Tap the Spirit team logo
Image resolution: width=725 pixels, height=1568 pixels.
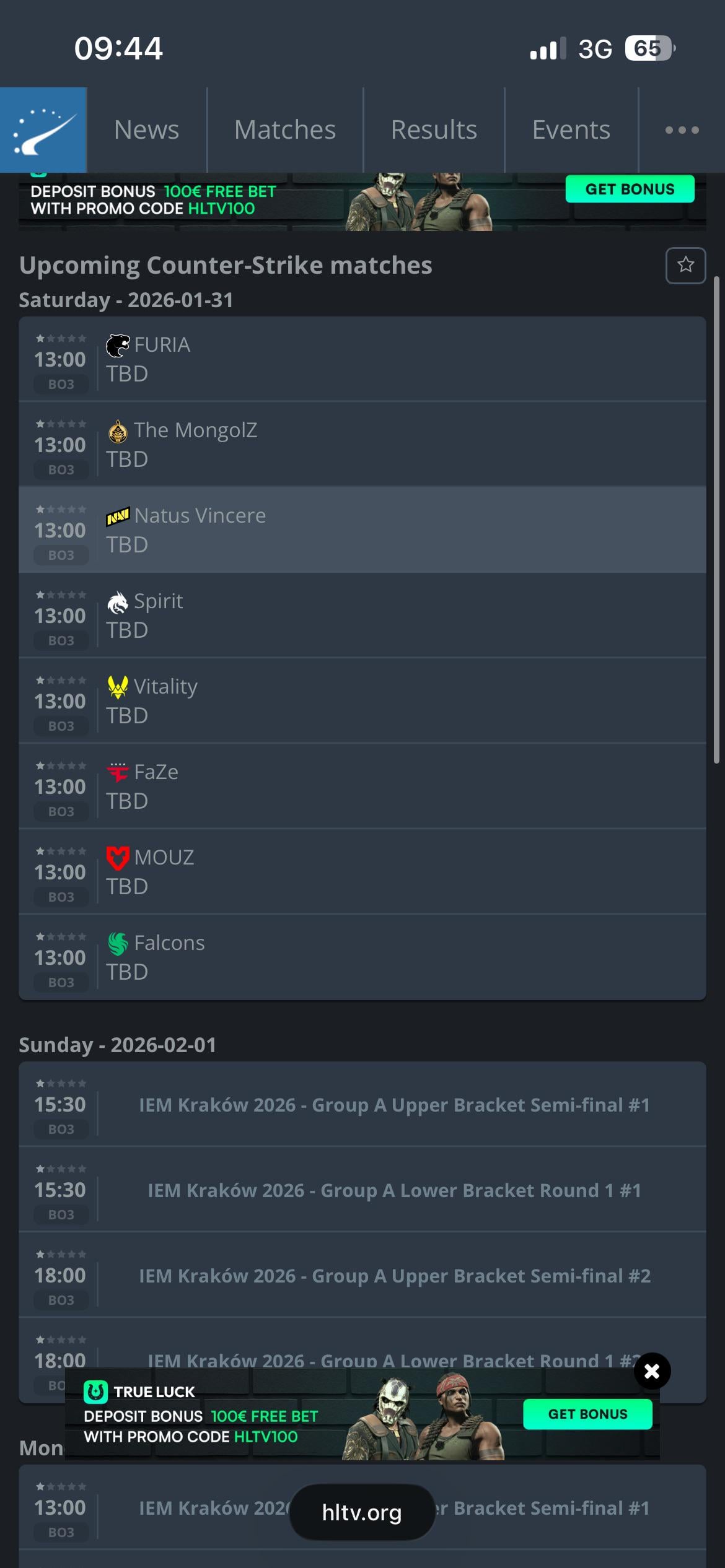coord(118,602)
